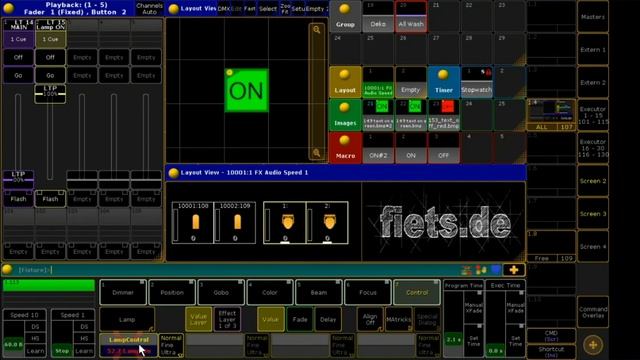Select the Color preset type tab
The width and height of the screenshot is (640, 360).
(x=270, y=292)
